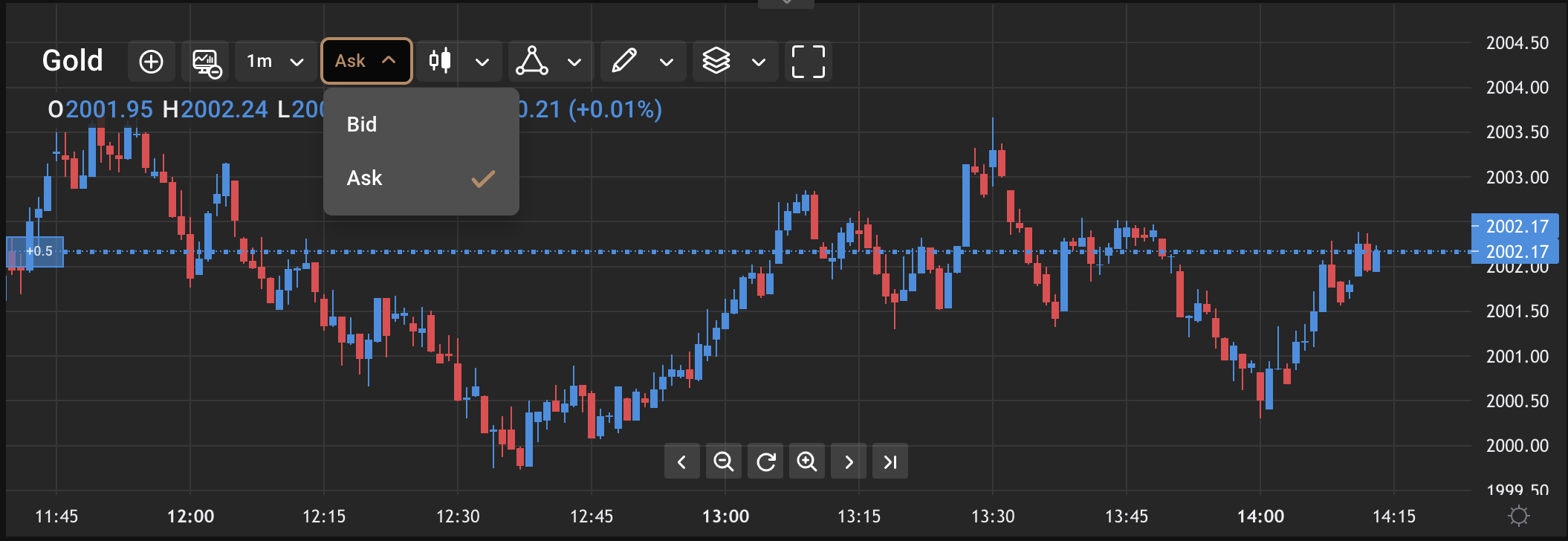Click the 14:15 time axis label
Viewport: 1568px width, 541px height.
[x=1394, y=516]
